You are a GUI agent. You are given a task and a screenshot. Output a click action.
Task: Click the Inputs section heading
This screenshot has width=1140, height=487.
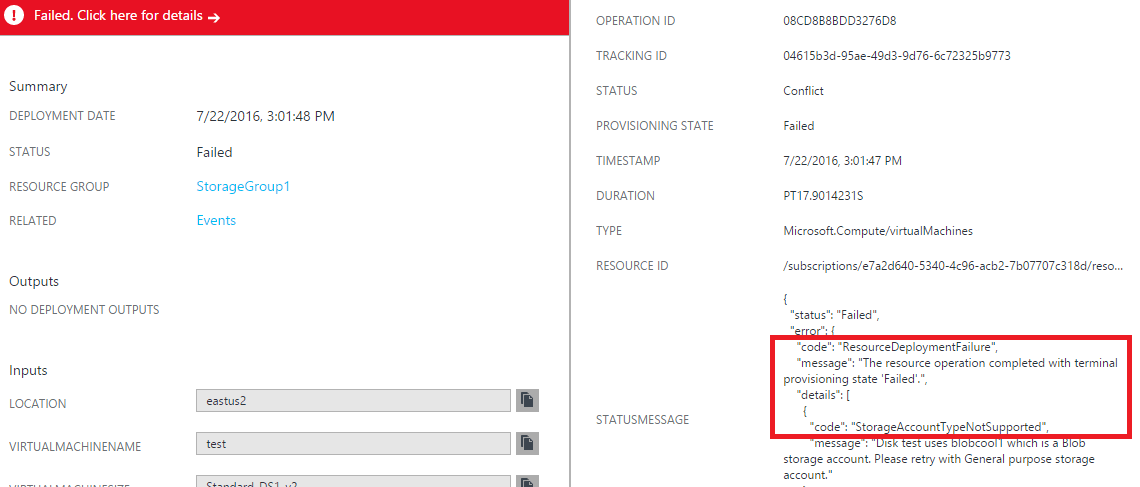point(28,371)
